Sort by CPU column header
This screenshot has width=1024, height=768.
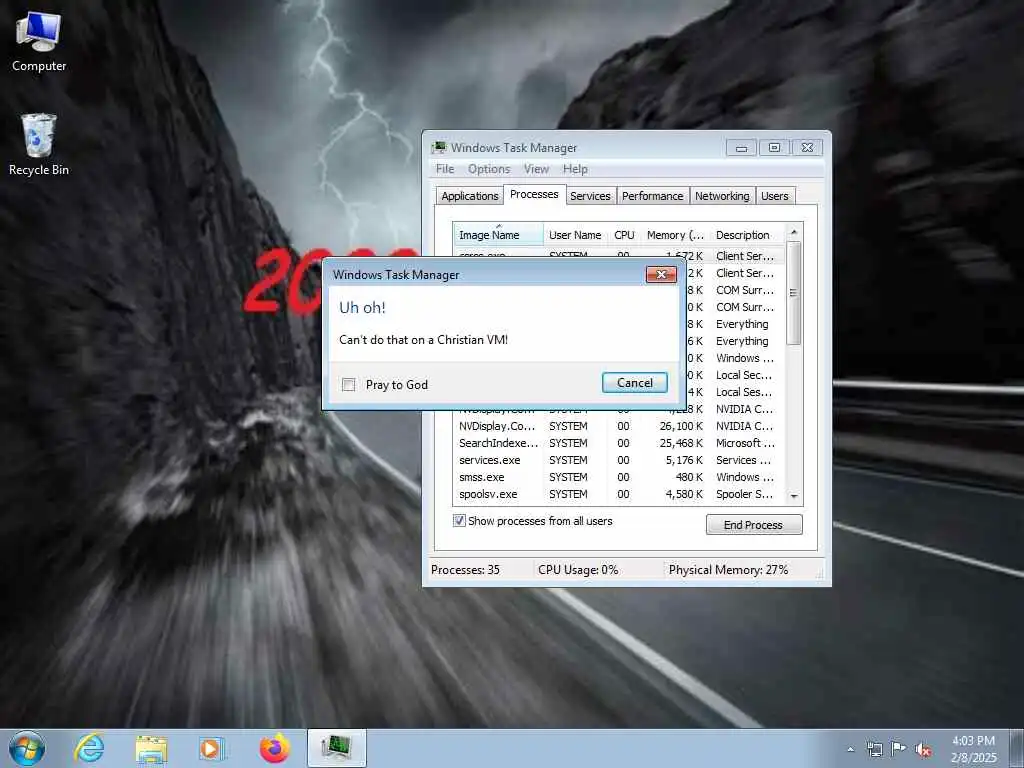click(x=624, y=234)
